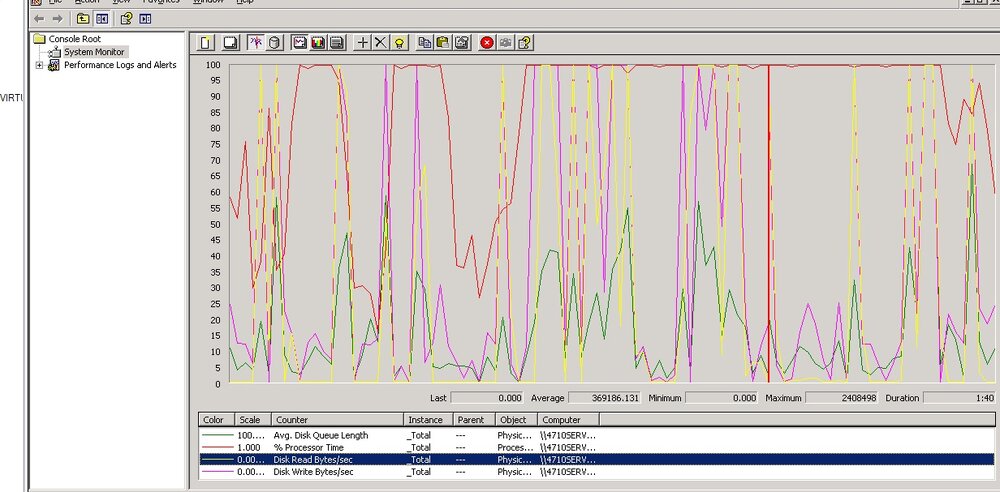Click the _Total instance of Disk Write Bytes/sec

click(x=418, y=472)
